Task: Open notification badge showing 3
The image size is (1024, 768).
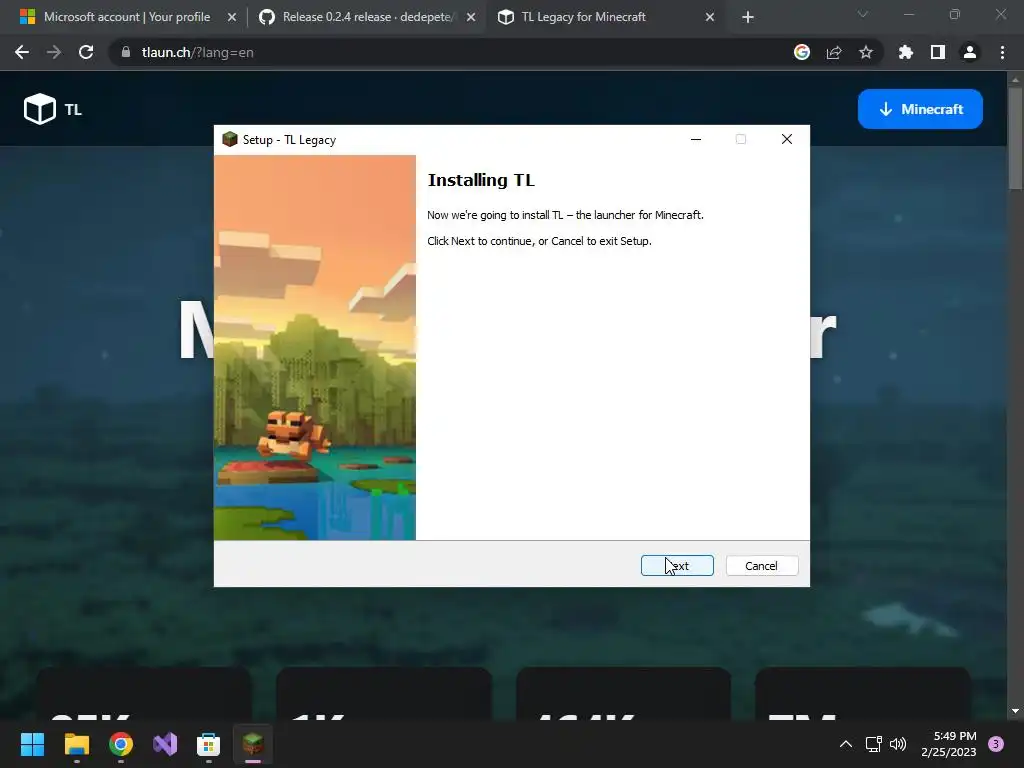Action: coord(996,744)
